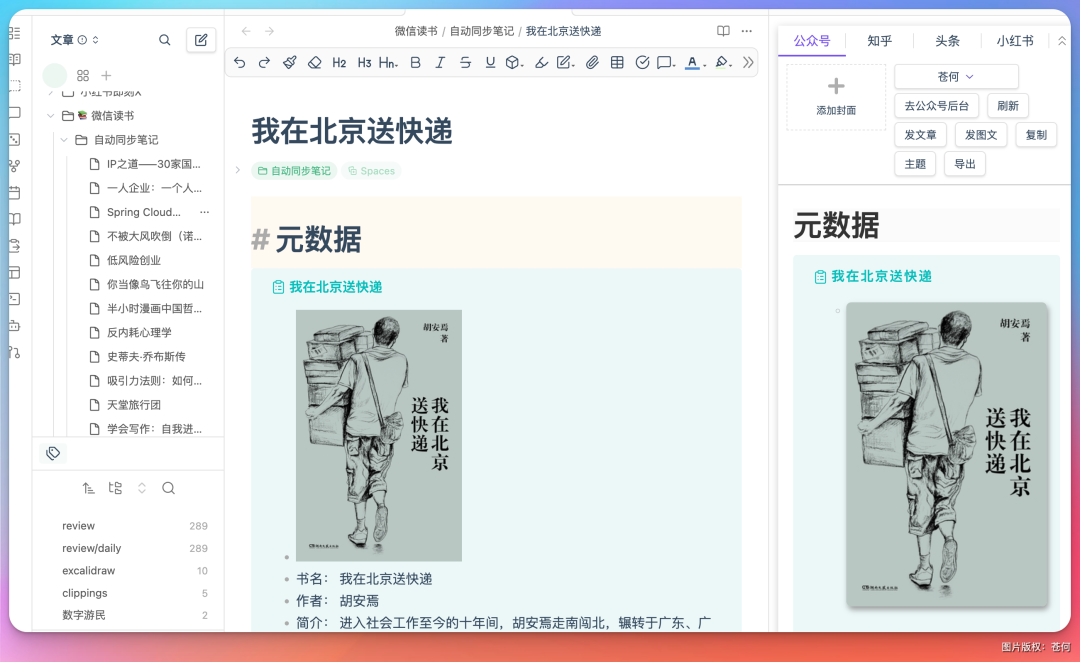The width and height of the screenshot is (1080, 662).
Task: Attach a file with the paperclip icon
Action: coord(593,62)
